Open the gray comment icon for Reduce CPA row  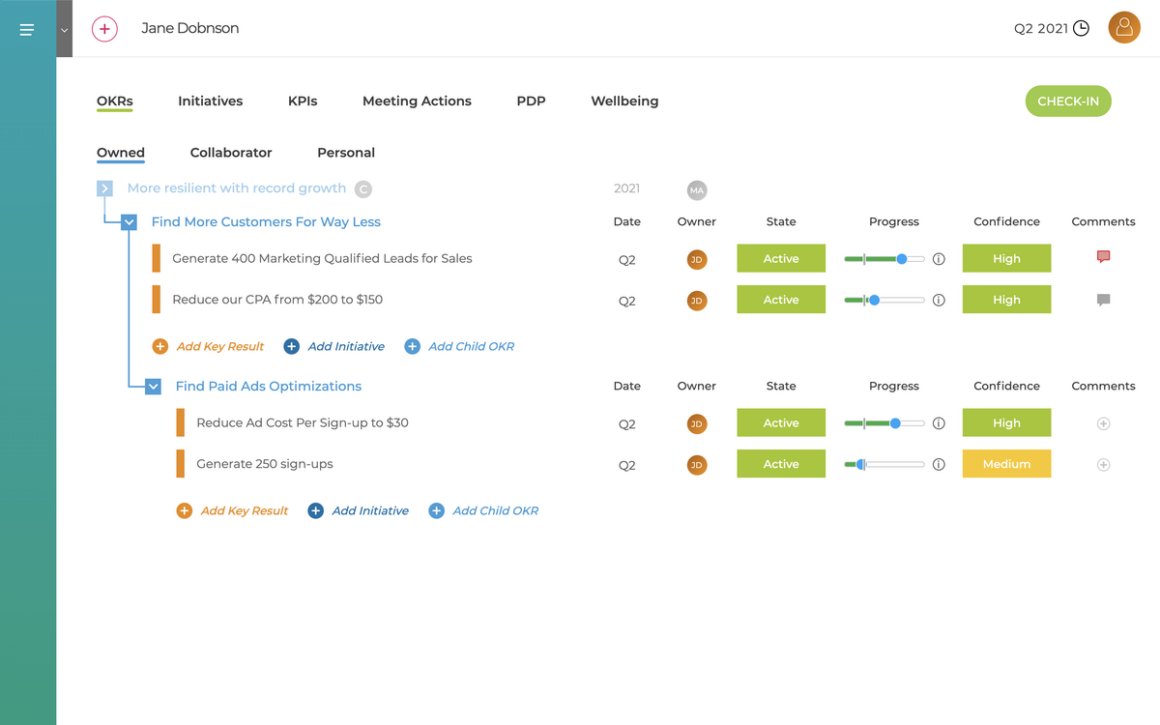pyautogui.click(x=1103, y=297)
